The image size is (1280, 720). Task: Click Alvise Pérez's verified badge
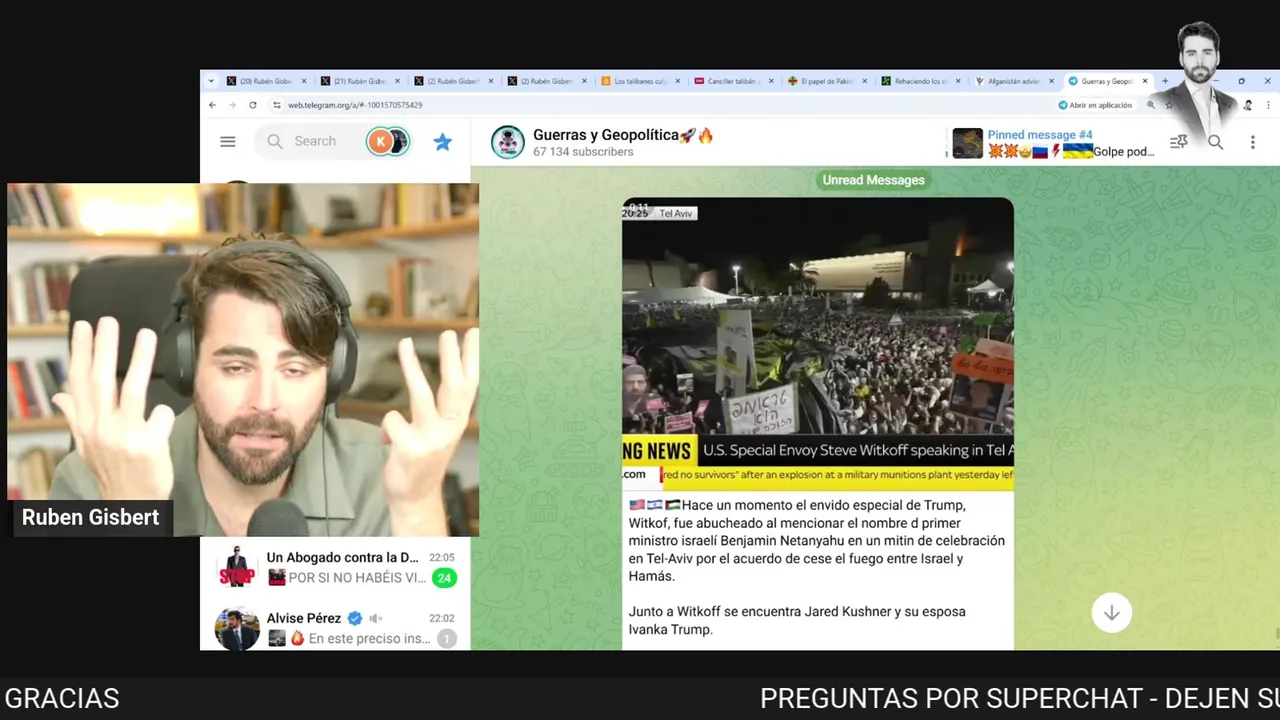pos(354,618)
